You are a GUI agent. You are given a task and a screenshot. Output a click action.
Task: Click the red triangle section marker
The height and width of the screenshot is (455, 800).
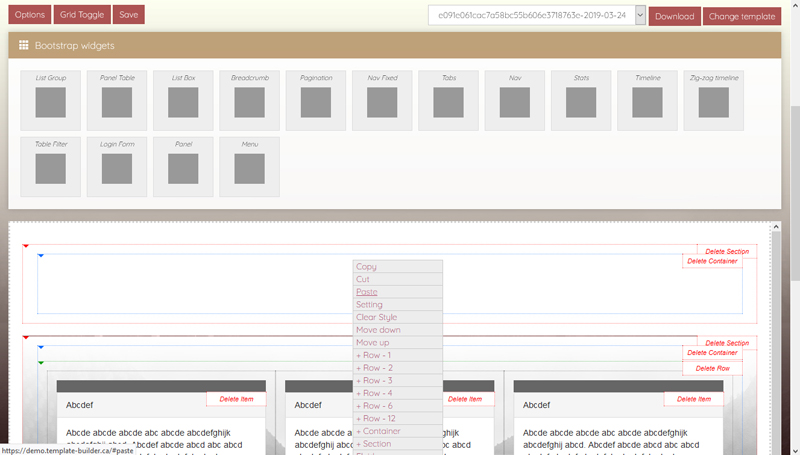[26, 245]
